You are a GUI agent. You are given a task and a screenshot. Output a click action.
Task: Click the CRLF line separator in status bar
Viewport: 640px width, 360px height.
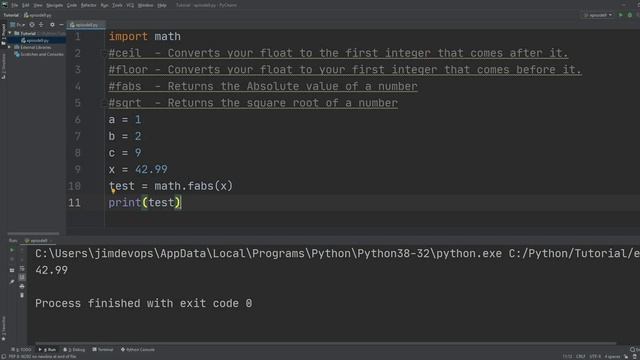coord(580,357)
